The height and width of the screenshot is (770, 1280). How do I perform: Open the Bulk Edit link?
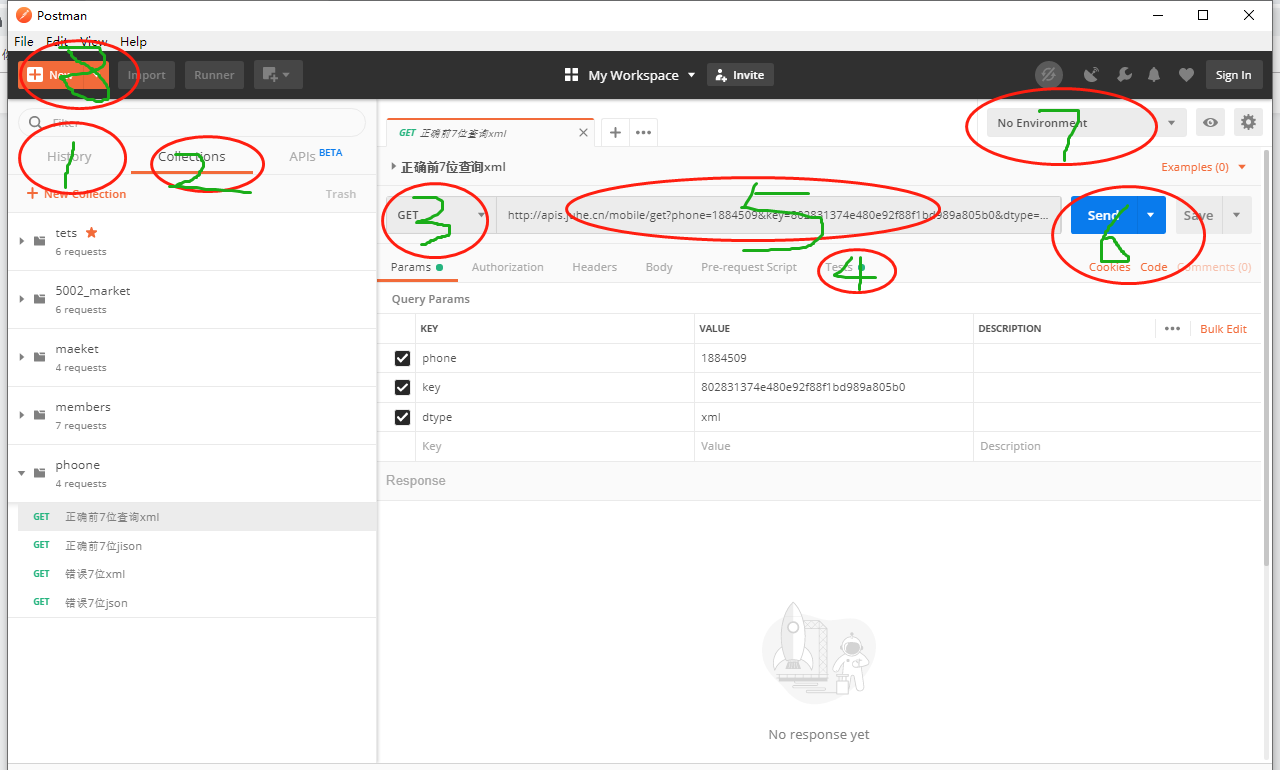coord(1223,329)
